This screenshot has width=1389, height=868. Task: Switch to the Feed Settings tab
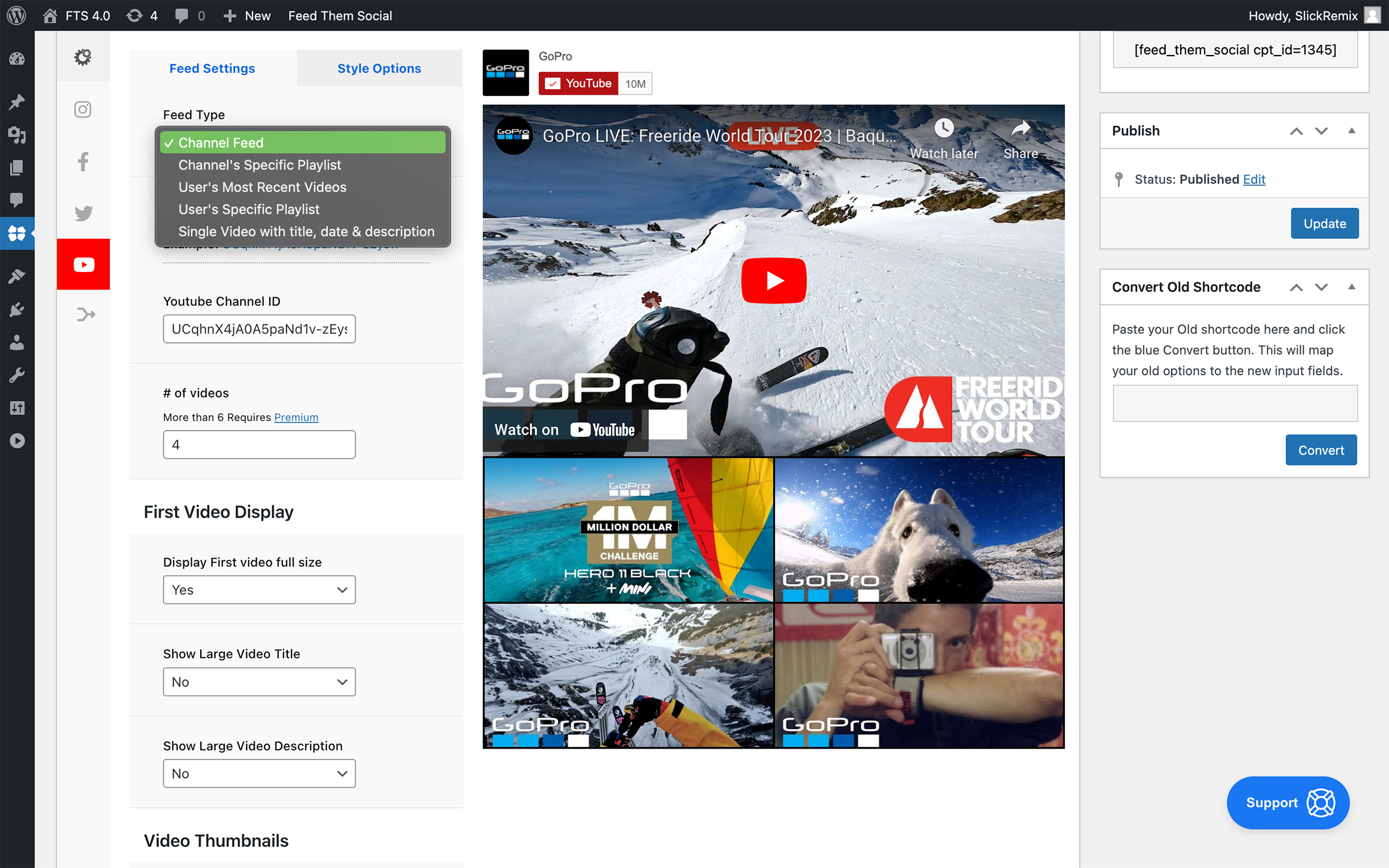click(212, 68)
